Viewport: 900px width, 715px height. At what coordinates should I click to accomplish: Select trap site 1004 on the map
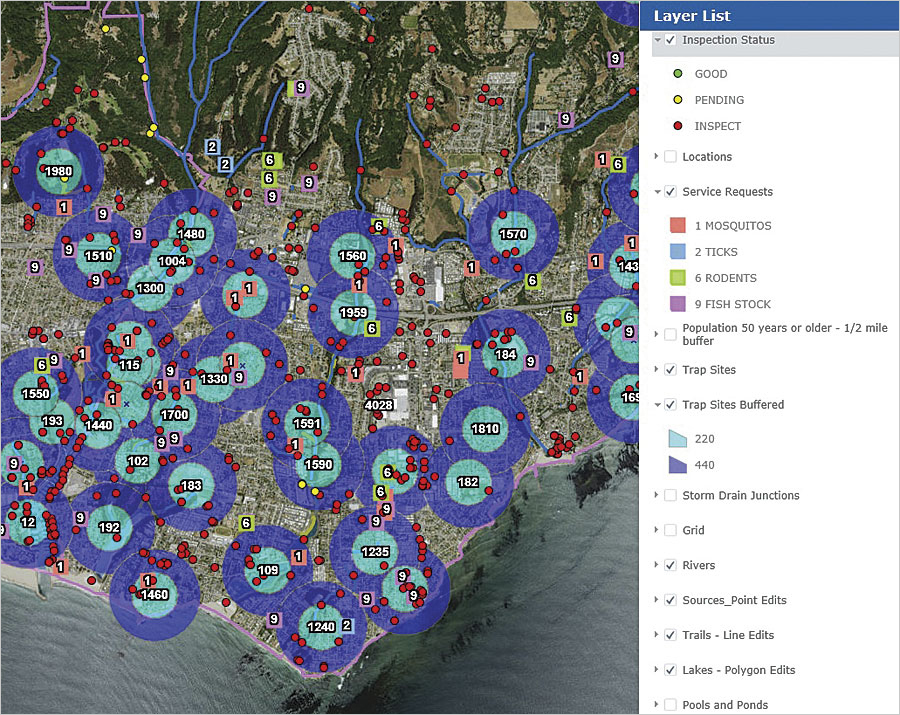[x=172, y=262]
